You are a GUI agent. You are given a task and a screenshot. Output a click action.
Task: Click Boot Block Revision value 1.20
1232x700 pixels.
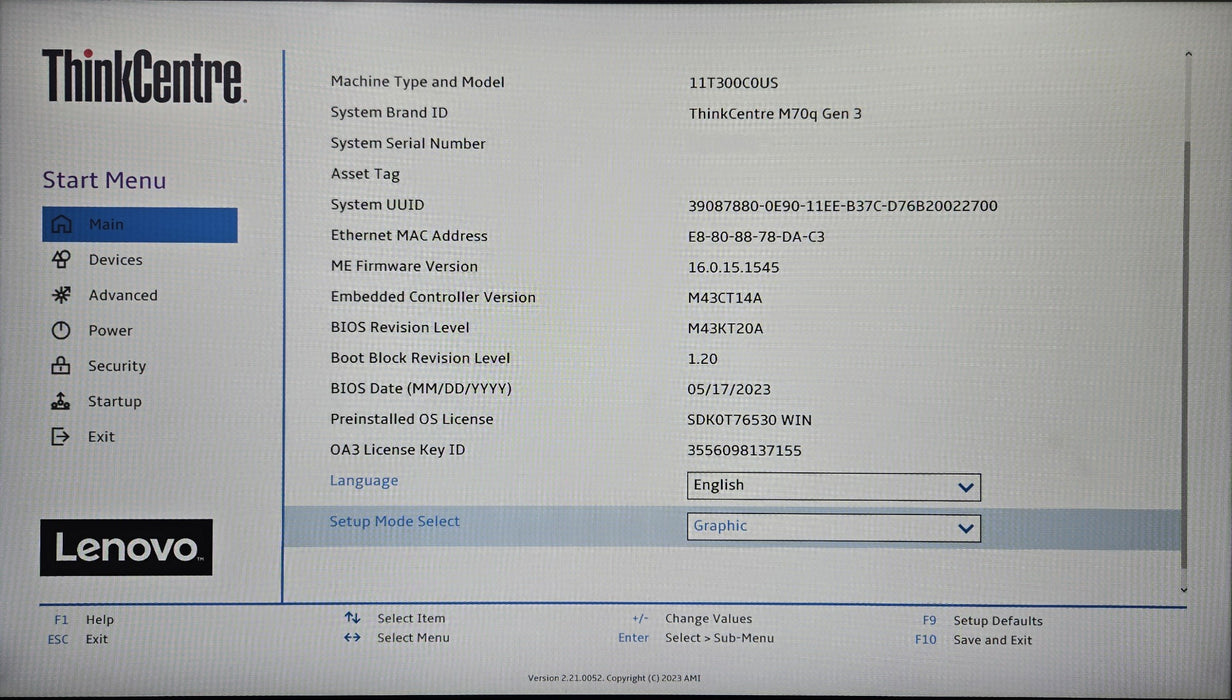coord(702,359)
